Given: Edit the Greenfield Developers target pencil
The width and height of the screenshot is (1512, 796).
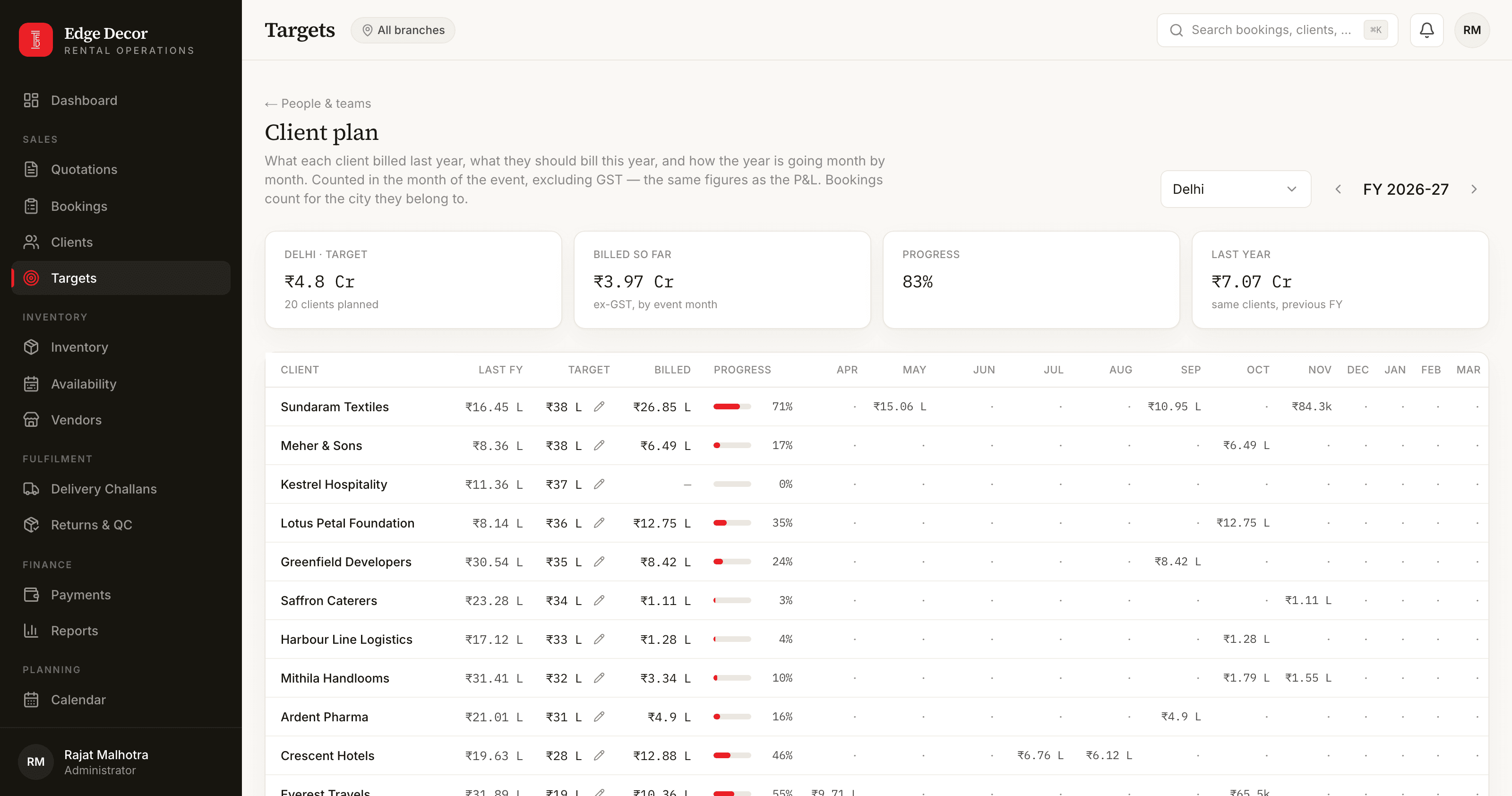Looking at the screenshot, I should [599, 561].
